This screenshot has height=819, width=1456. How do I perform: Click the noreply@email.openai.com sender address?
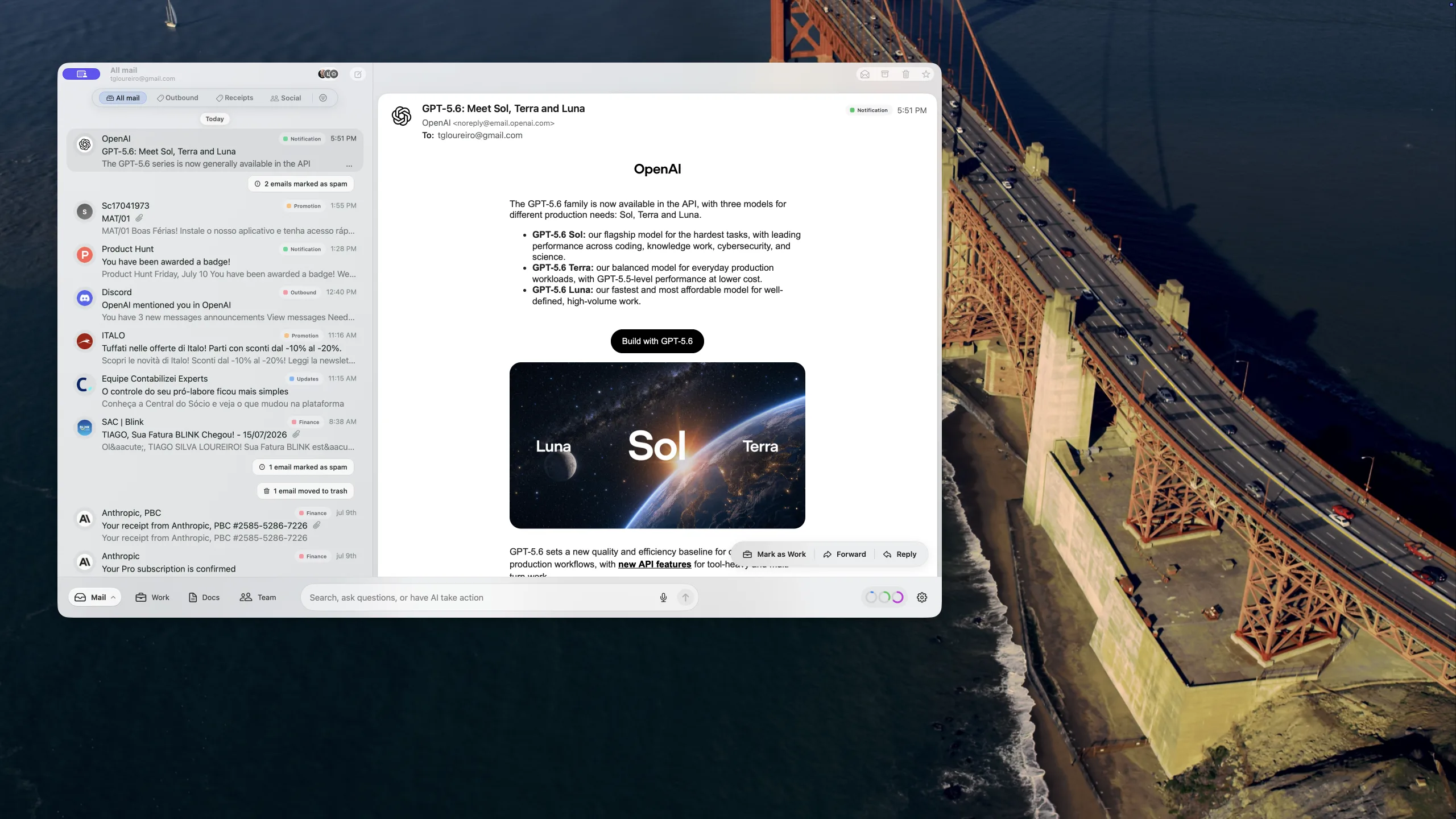tap(503, 123)
